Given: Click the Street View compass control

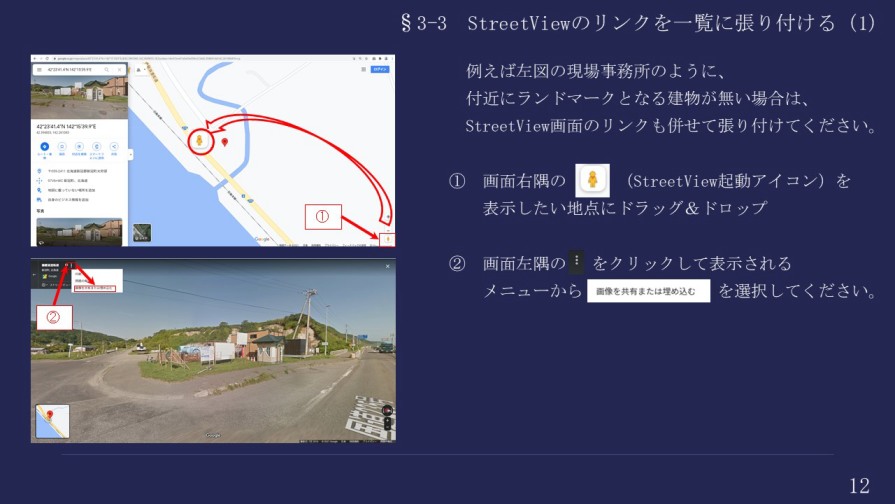Looking at the screenshot, I should 386,409.
